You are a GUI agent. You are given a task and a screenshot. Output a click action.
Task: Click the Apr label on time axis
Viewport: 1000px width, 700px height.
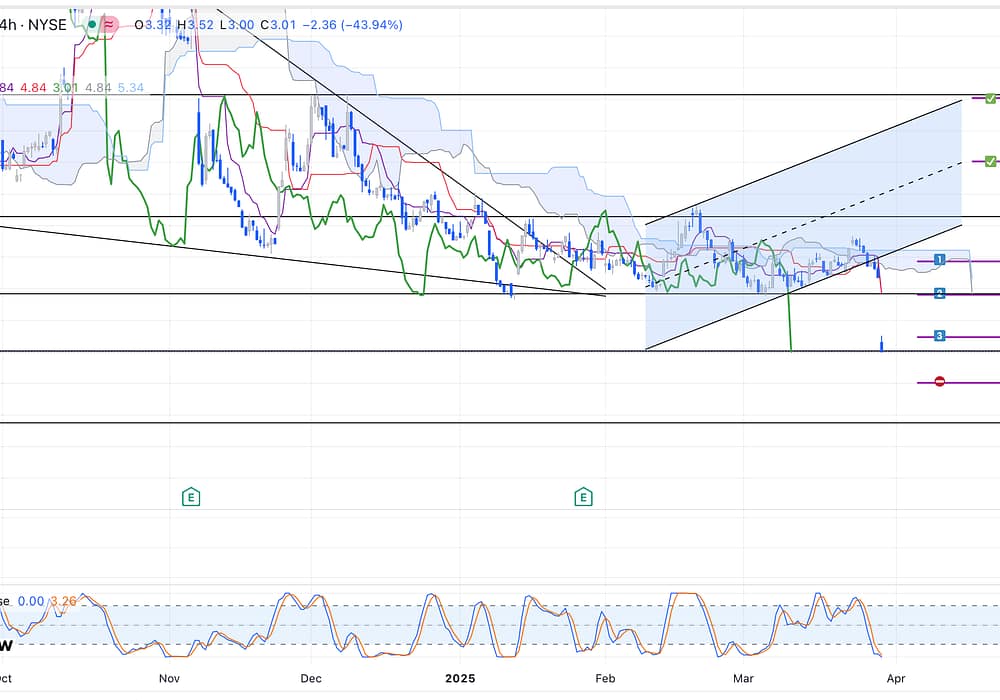pyautogui.click(x=896, y=677)
